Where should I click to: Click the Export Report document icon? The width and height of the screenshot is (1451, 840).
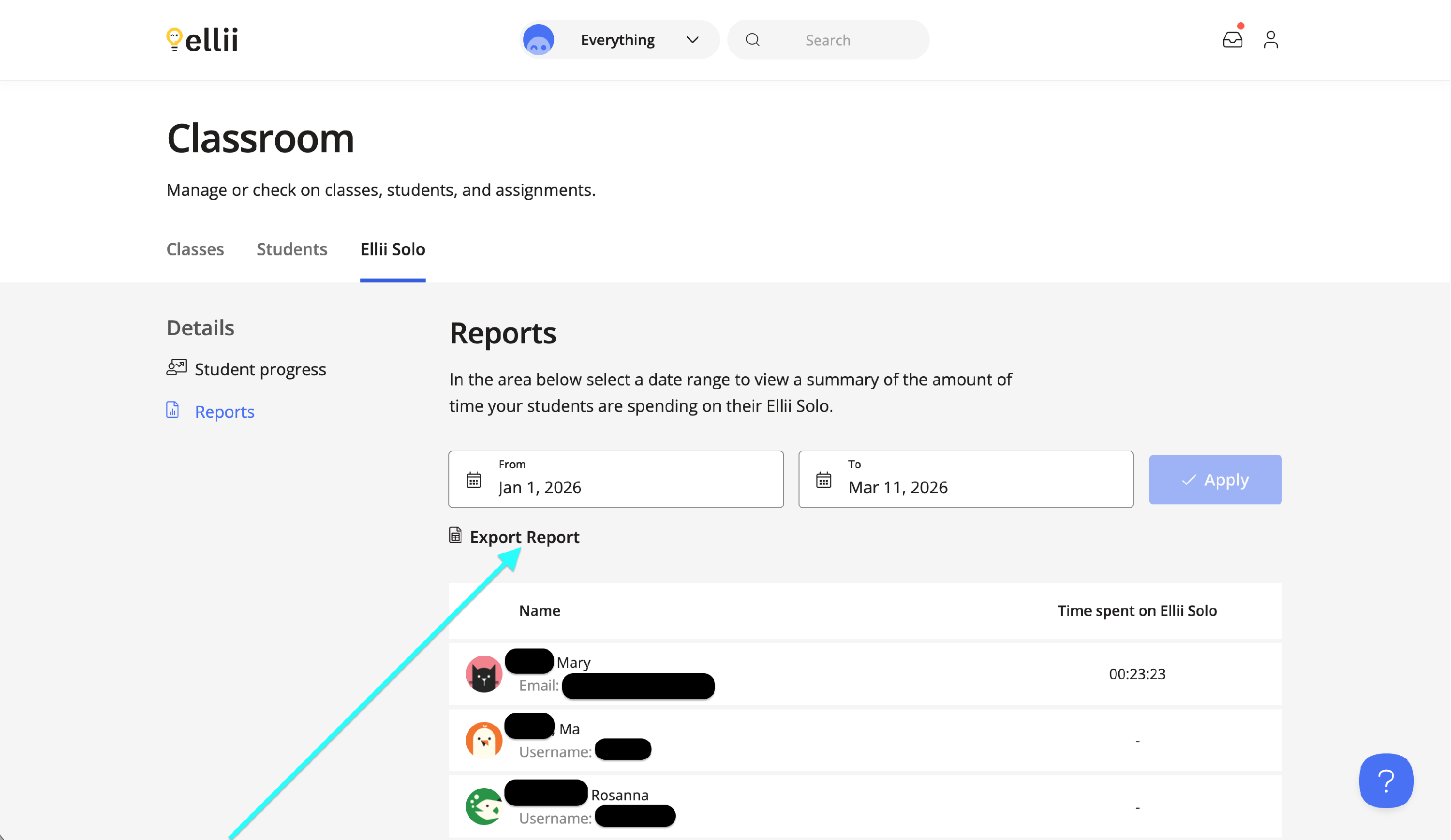point(455,535)
